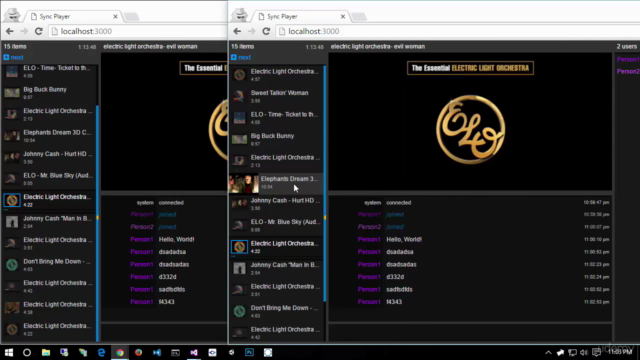Click right window playlist scrollbar

pos(324,184)
